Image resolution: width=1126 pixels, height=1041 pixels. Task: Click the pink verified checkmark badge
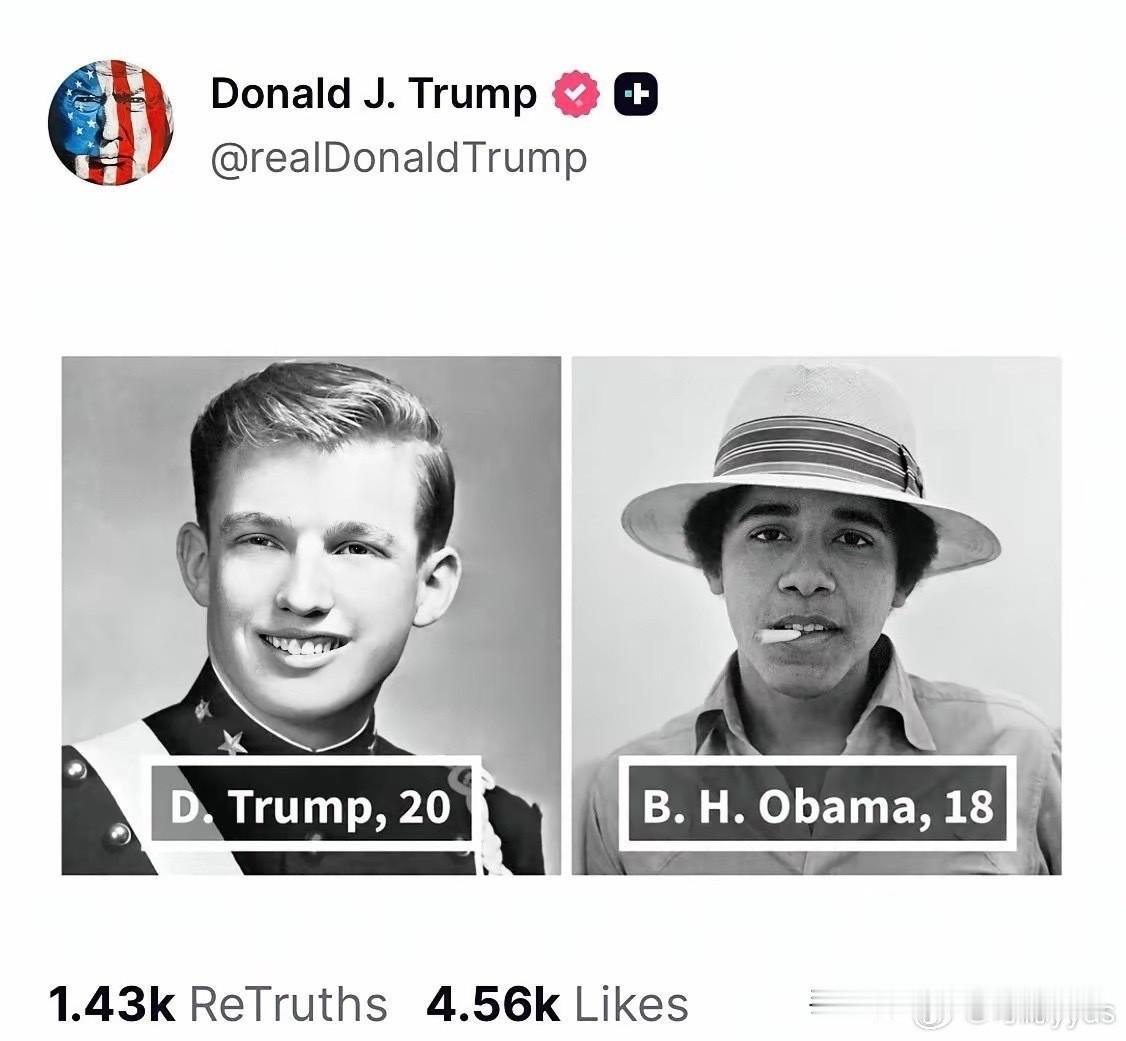pos(575,93)
